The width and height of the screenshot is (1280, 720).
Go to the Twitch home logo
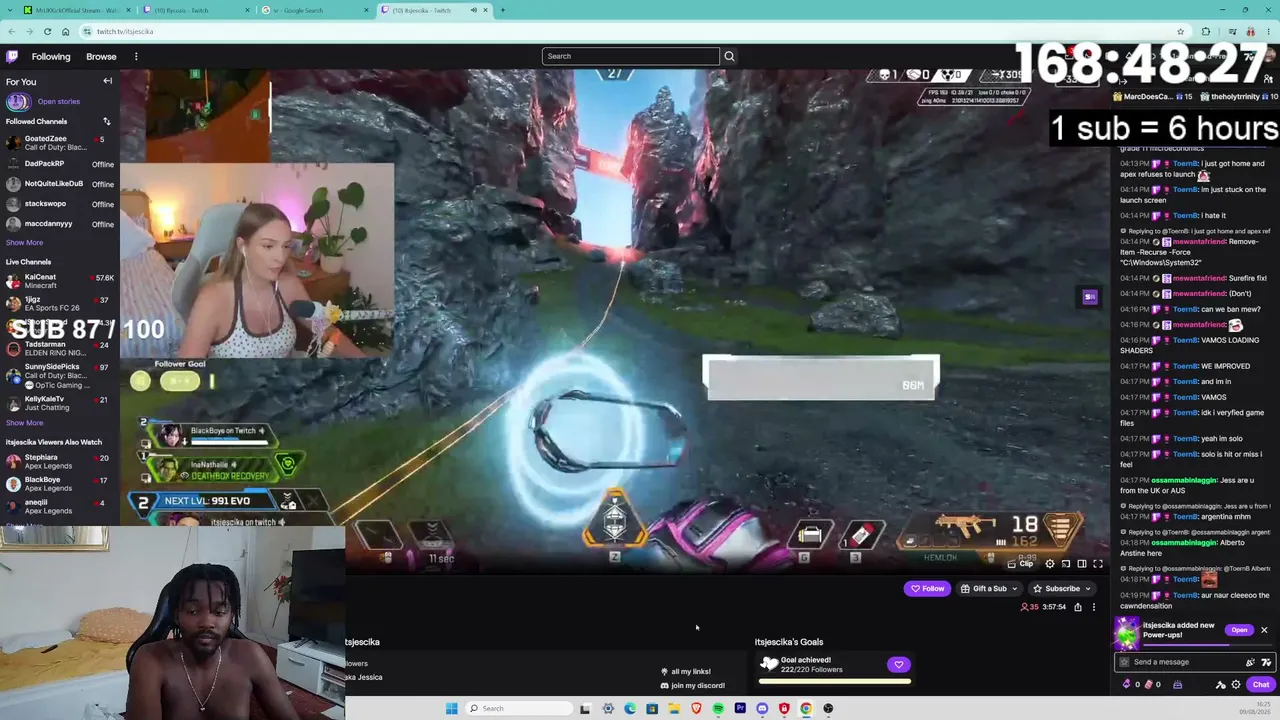(12, 56)
